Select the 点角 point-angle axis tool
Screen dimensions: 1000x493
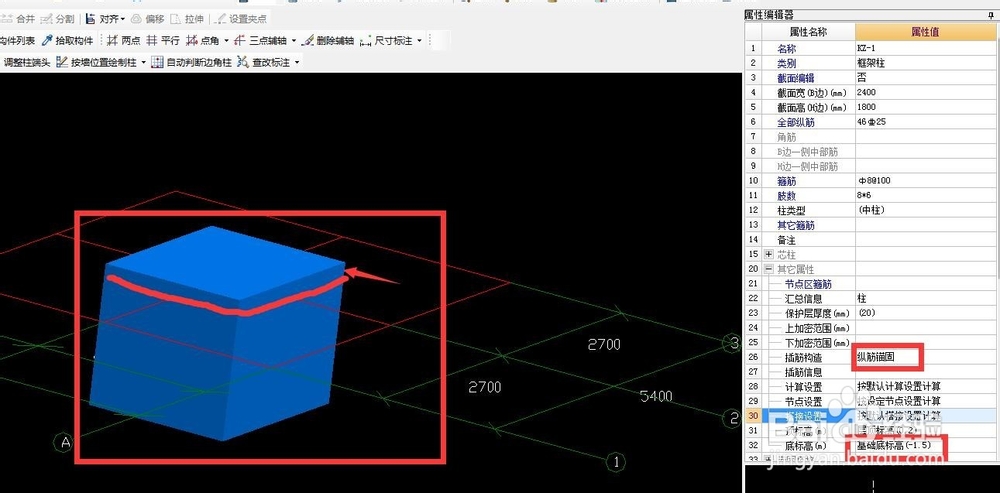[x=203, y=41]
